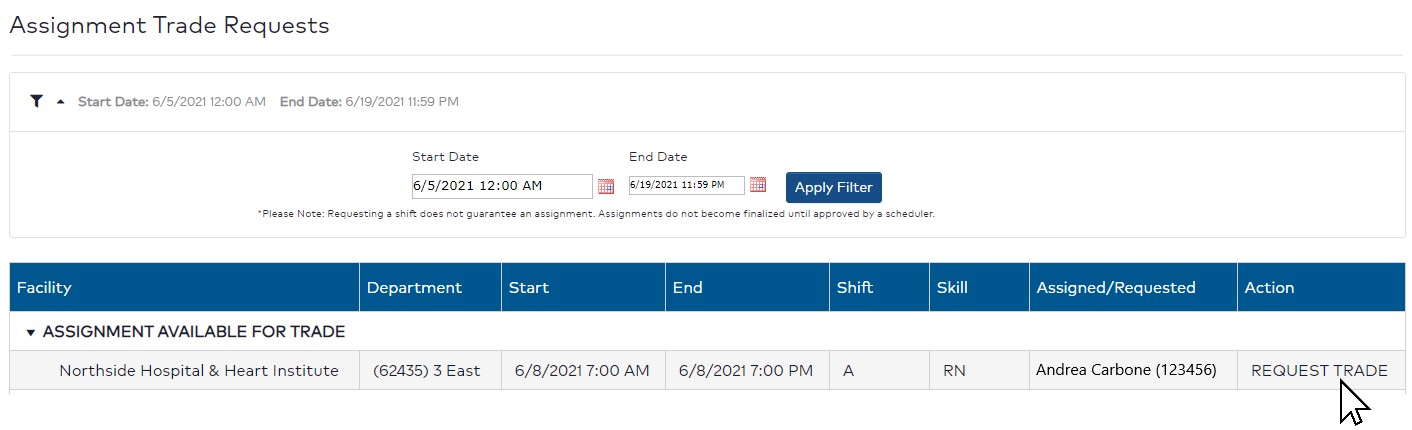Open the End Date calendar picker
This screenshot has width=1412, height=430.
tap(758, 185)
